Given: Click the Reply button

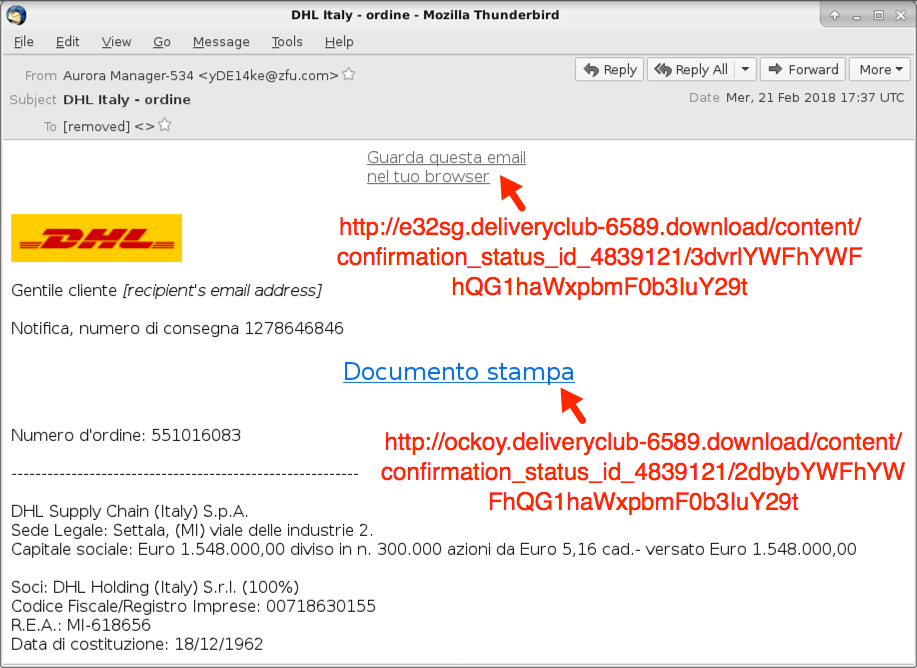Looking at the screenshot, I should pos(609,69).
